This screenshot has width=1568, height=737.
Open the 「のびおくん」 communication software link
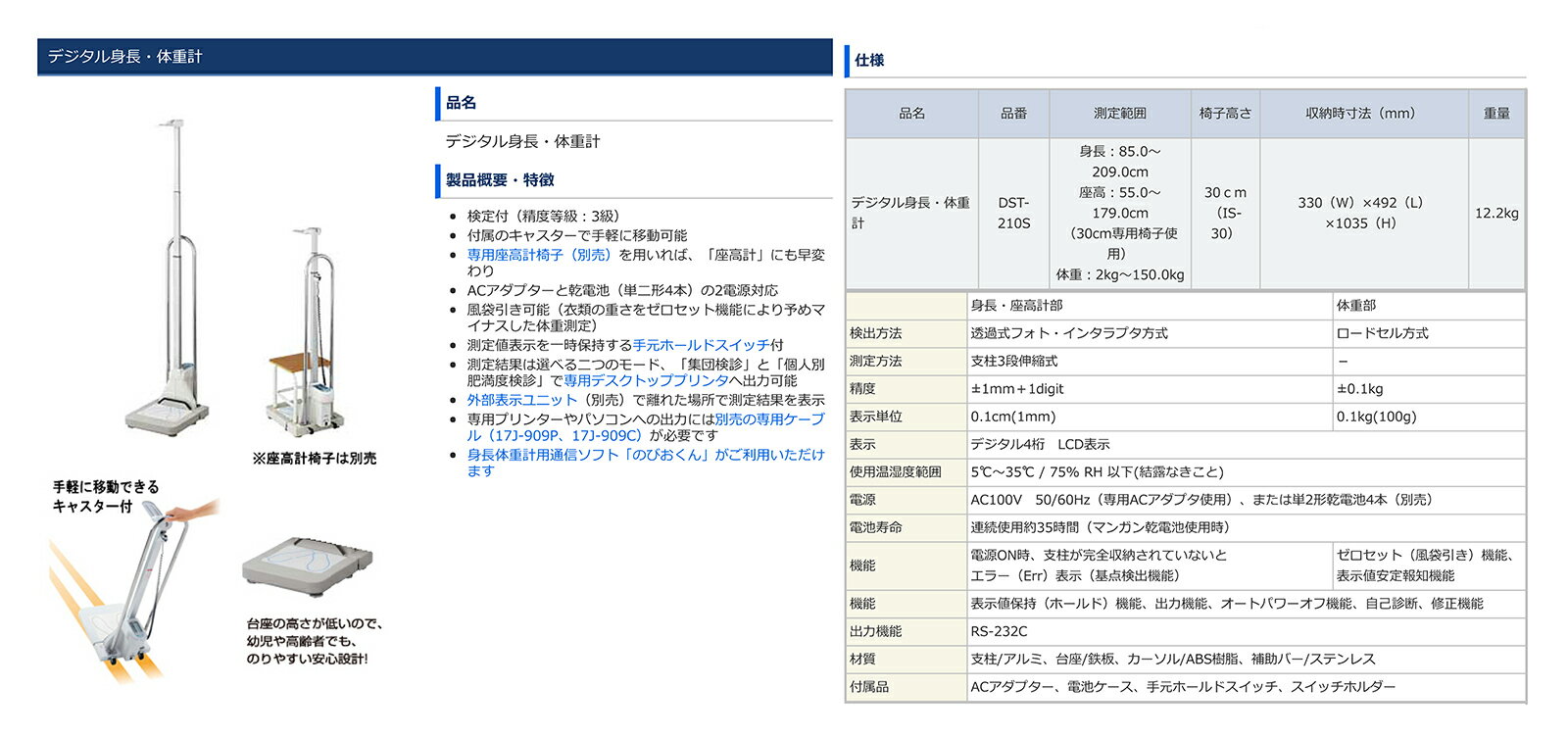click(645, 455)
